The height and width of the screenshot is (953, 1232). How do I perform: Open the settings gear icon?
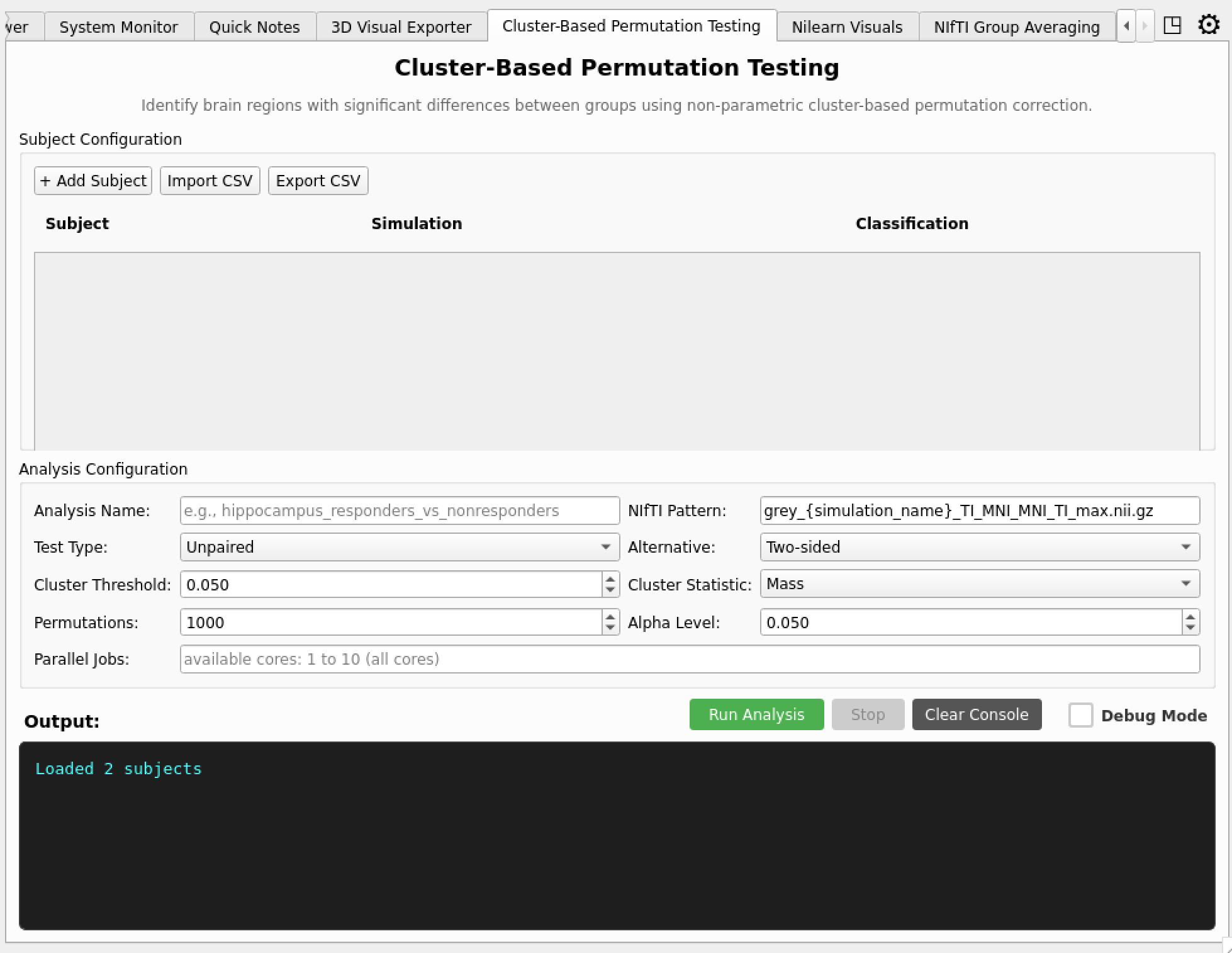click(x=1209, y=26)
